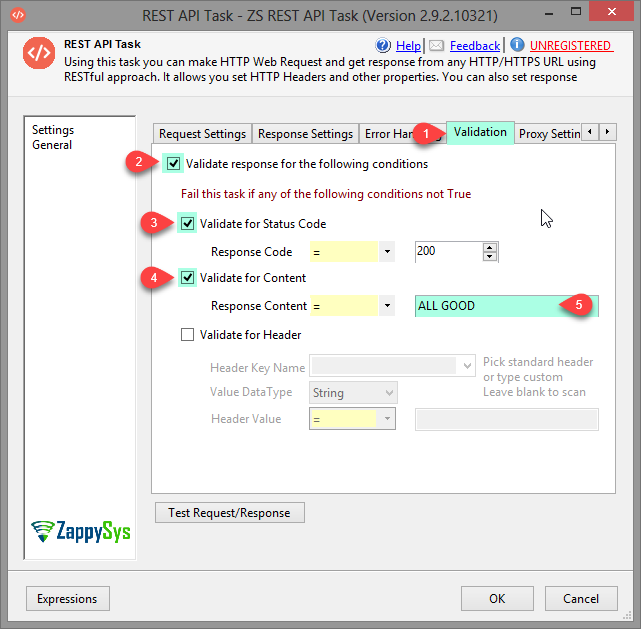This screenshot has width=641, height=629.
Task: Uncheck Validate for Content
Action: coord(188,278)
